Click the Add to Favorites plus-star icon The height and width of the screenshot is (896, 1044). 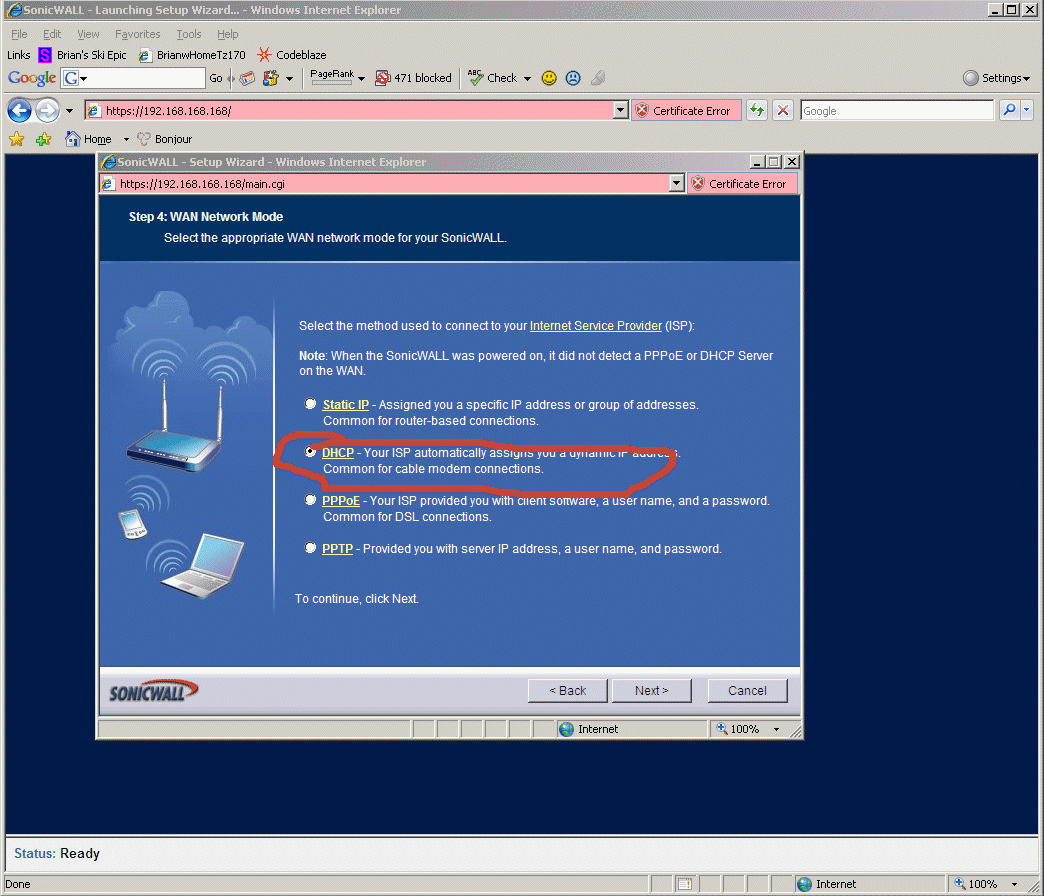point(44,139)
